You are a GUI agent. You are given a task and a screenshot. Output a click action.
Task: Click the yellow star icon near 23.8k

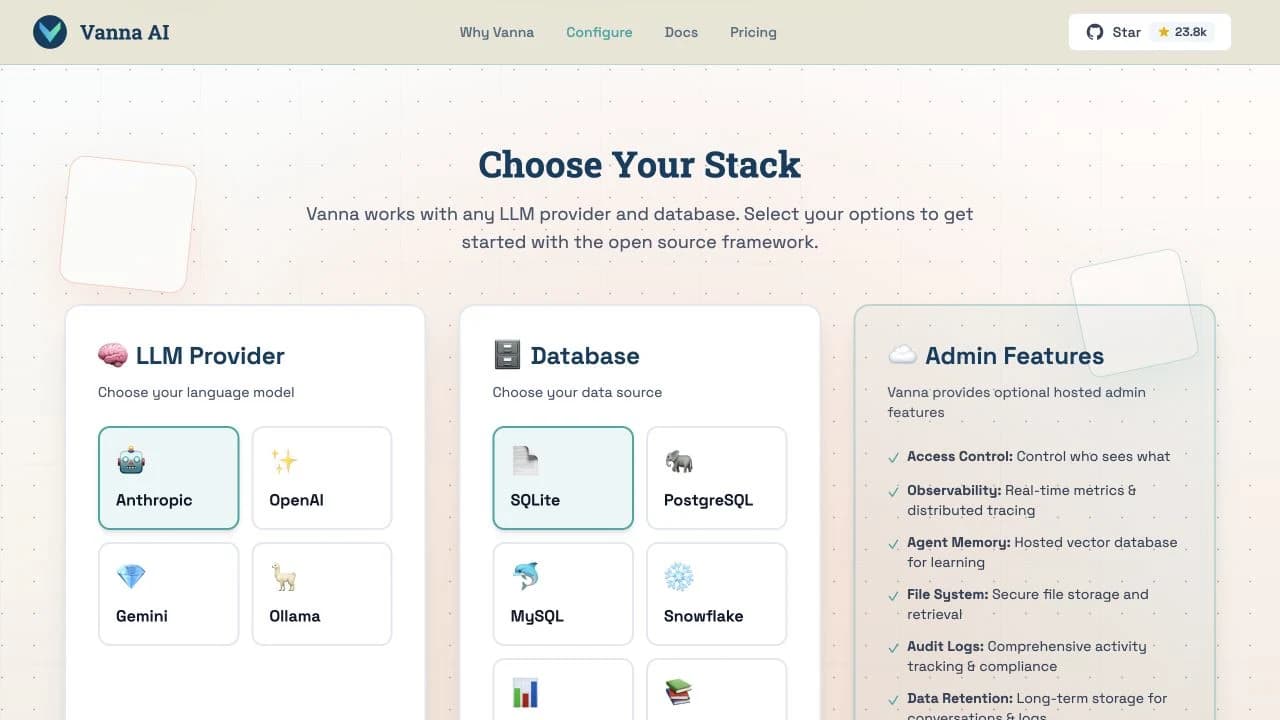(x=1164, y=32)
